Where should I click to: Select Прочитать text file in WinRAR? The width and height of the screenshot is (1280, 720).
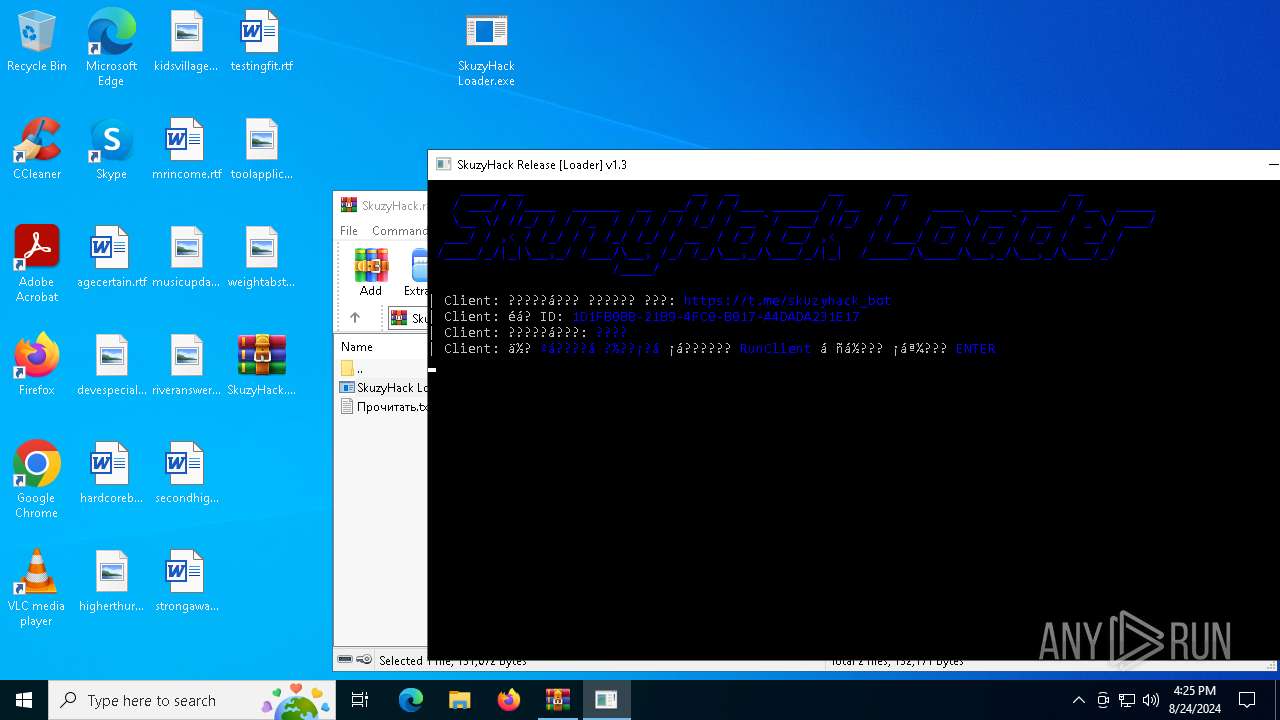[383, 407]
